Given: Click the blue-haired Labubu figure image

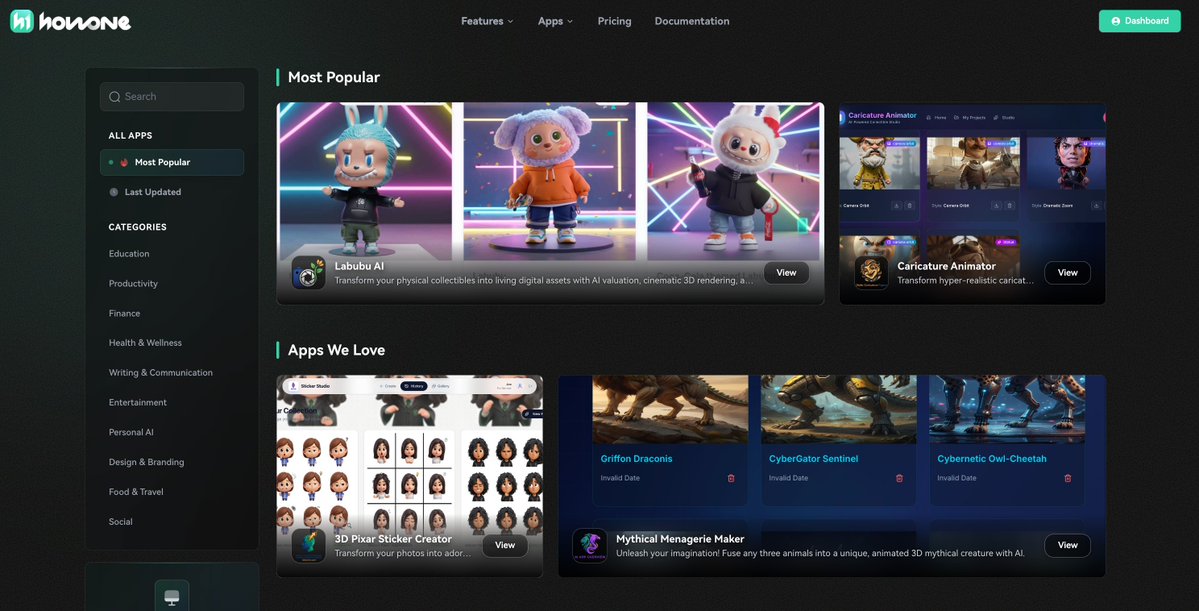Looking at the screenshot, I should tap(366, 180).
